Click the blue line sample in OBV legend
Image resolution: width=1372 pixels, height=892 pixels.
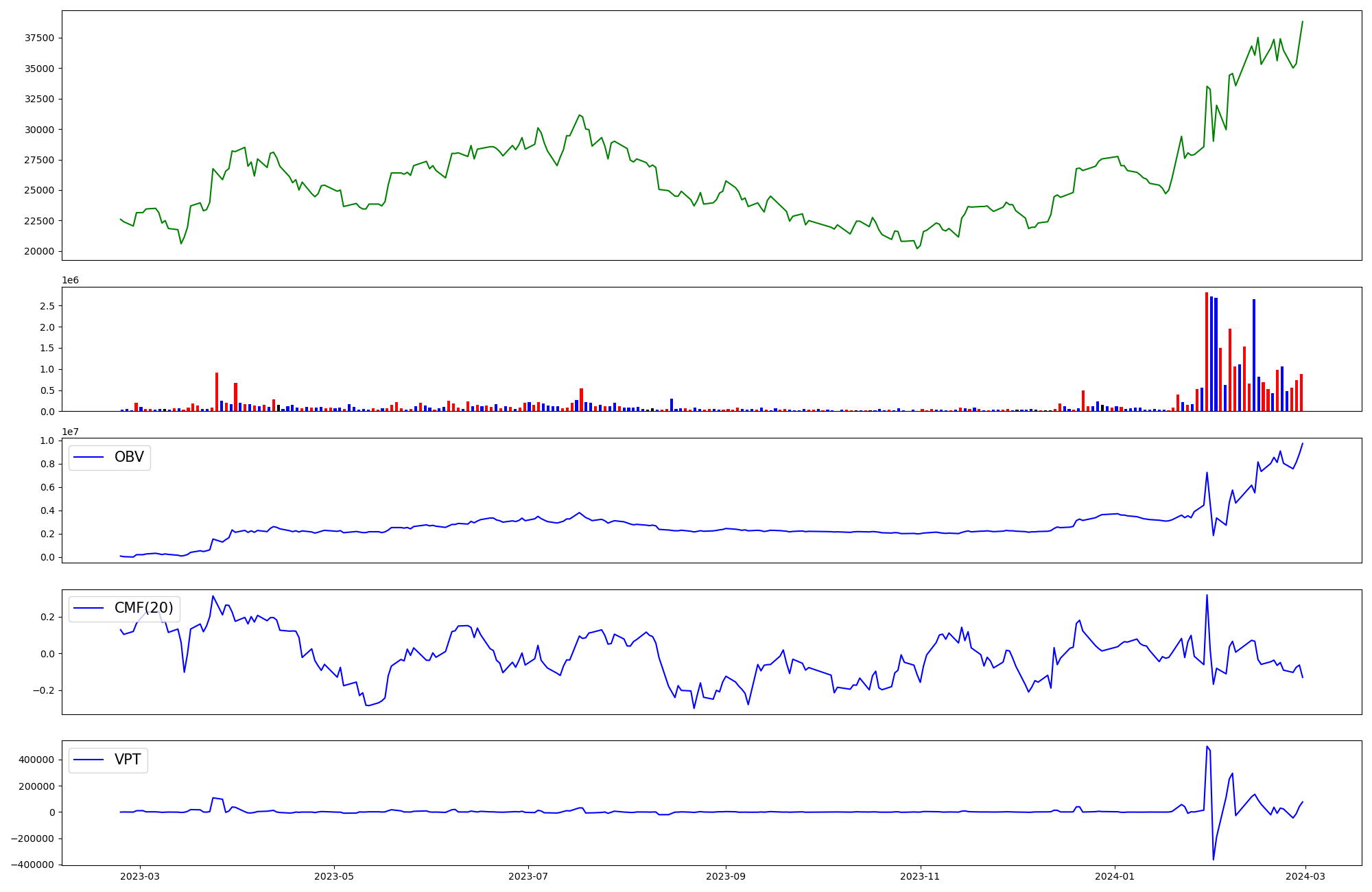[x=88, y=458]
